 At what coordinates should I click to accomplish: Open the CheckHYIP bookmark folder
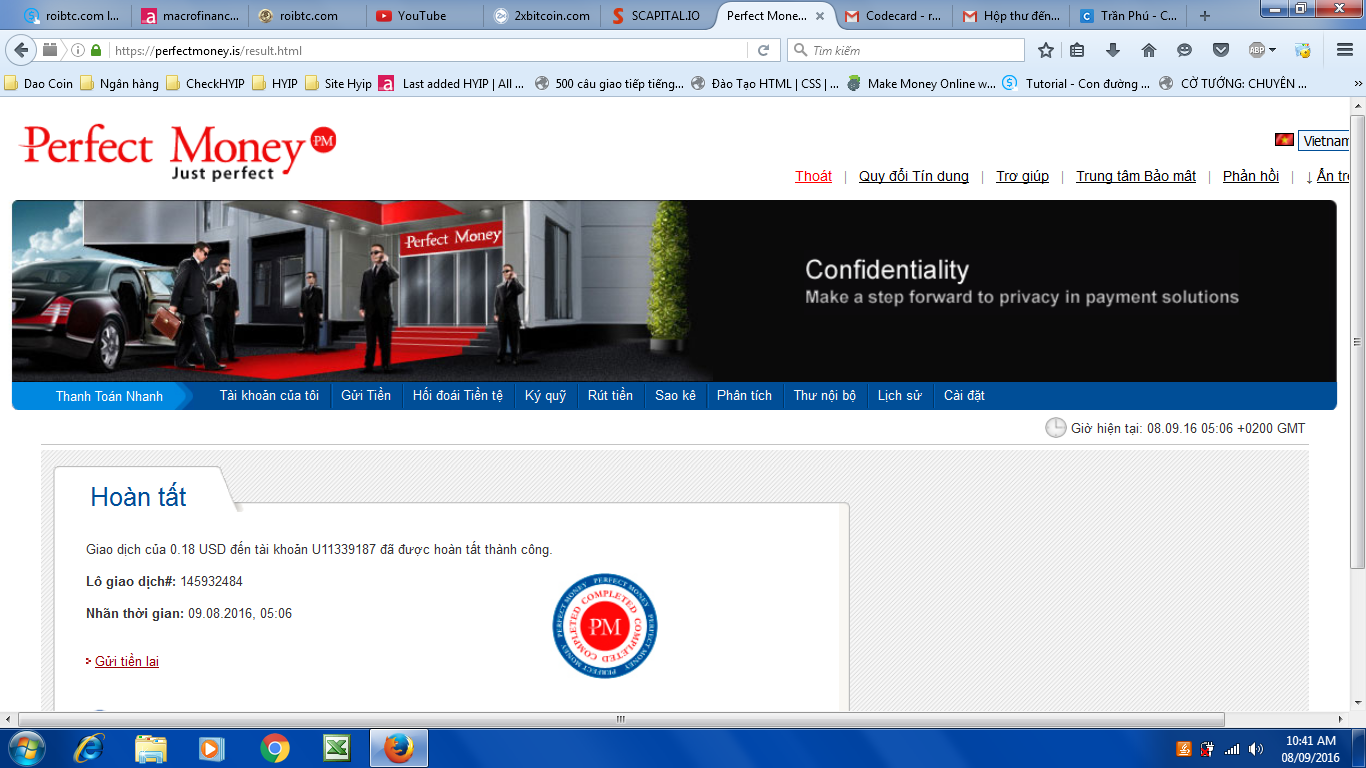click(x=205, y=84)
